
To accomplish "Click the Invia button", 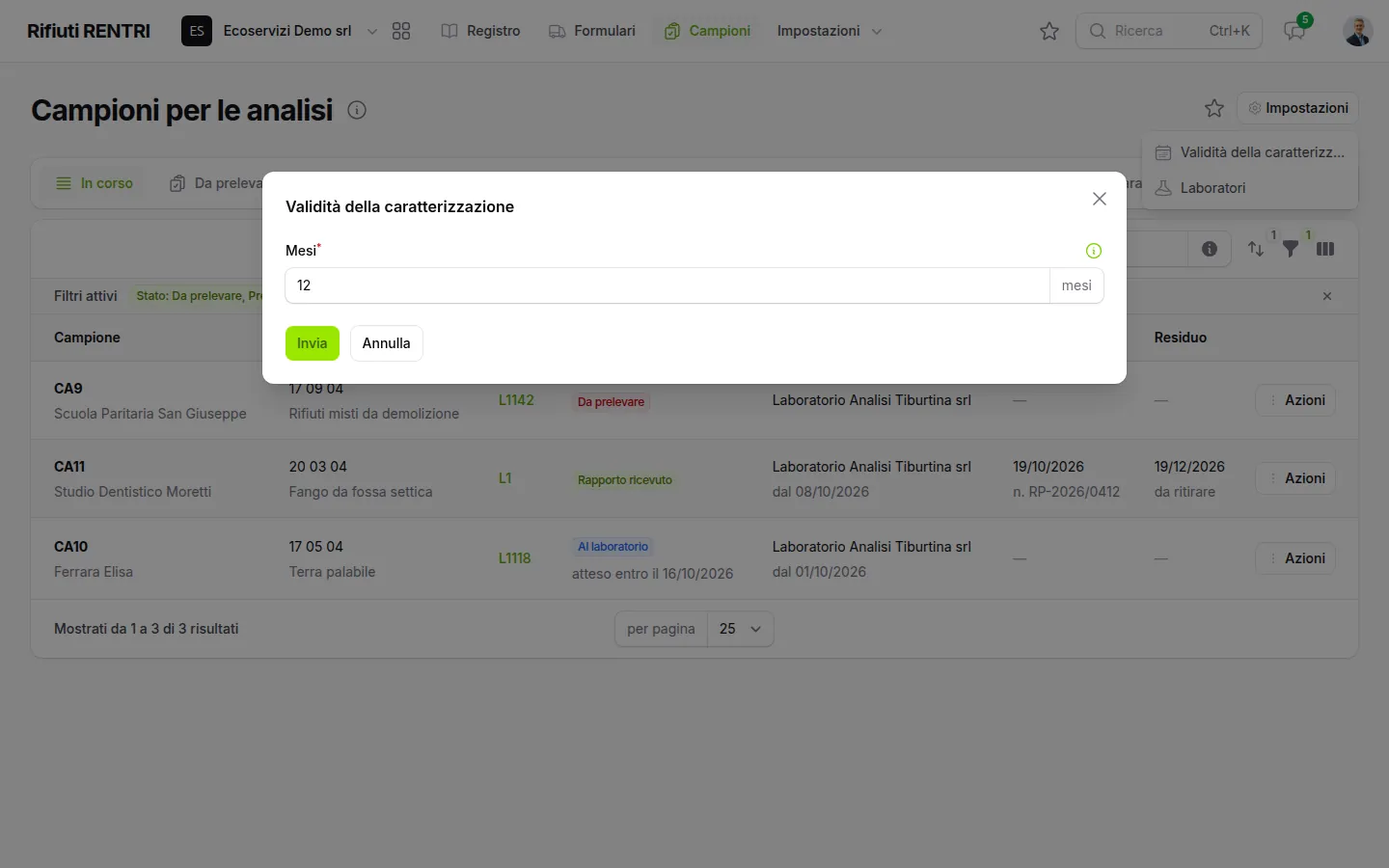I will coord(313,343).
